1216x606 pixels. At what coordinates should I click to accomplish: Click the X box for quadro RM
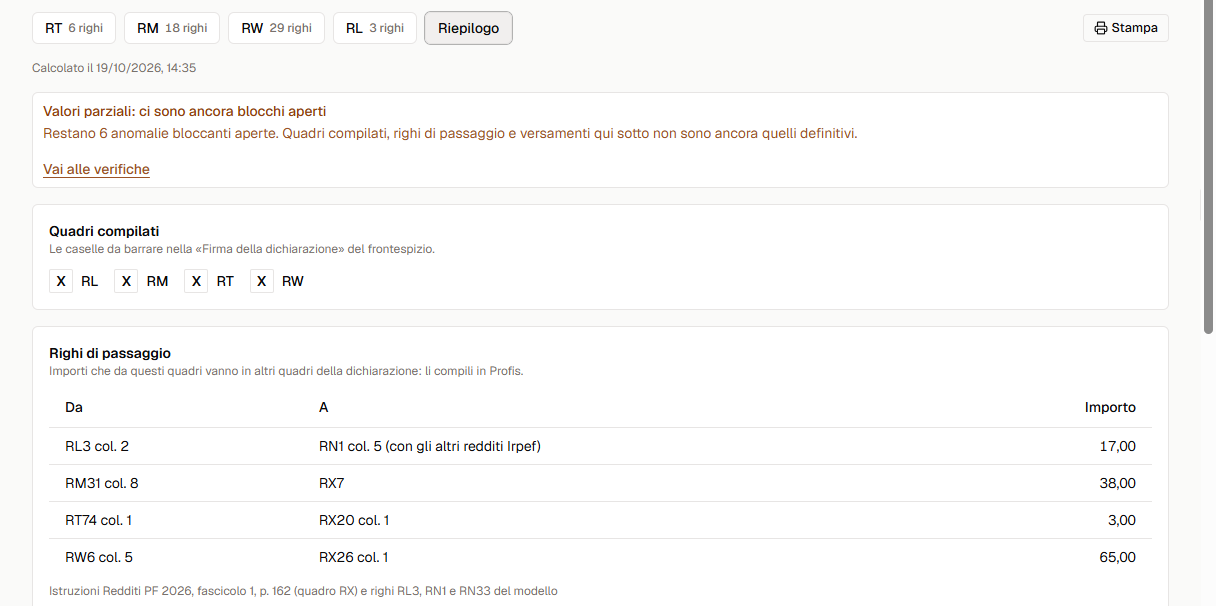pos(126,282)
